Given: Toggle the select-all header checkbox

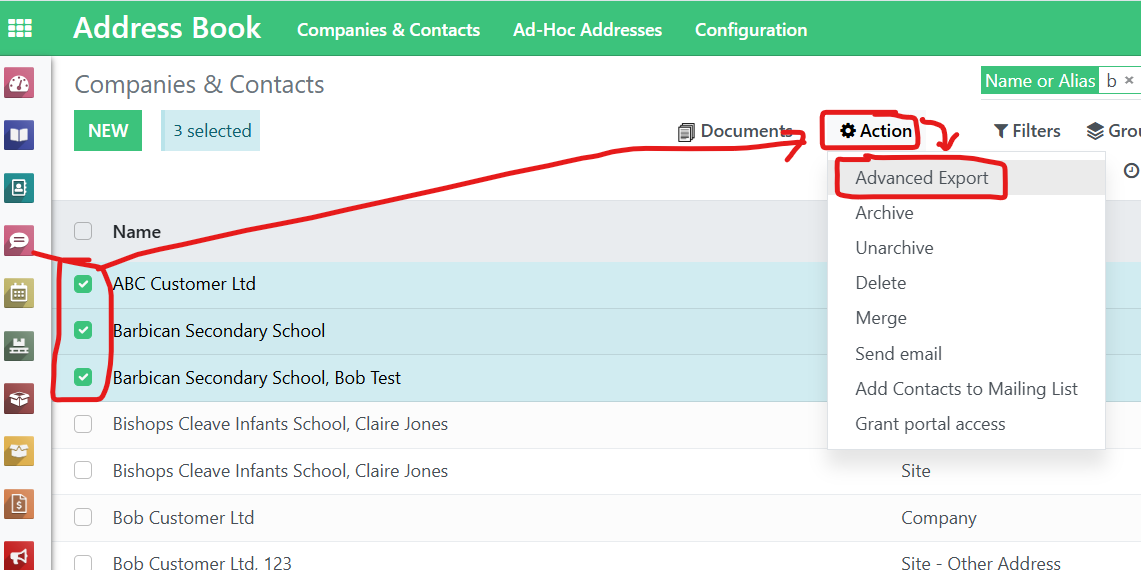Looking at the screenshot, I should (83, 231).
